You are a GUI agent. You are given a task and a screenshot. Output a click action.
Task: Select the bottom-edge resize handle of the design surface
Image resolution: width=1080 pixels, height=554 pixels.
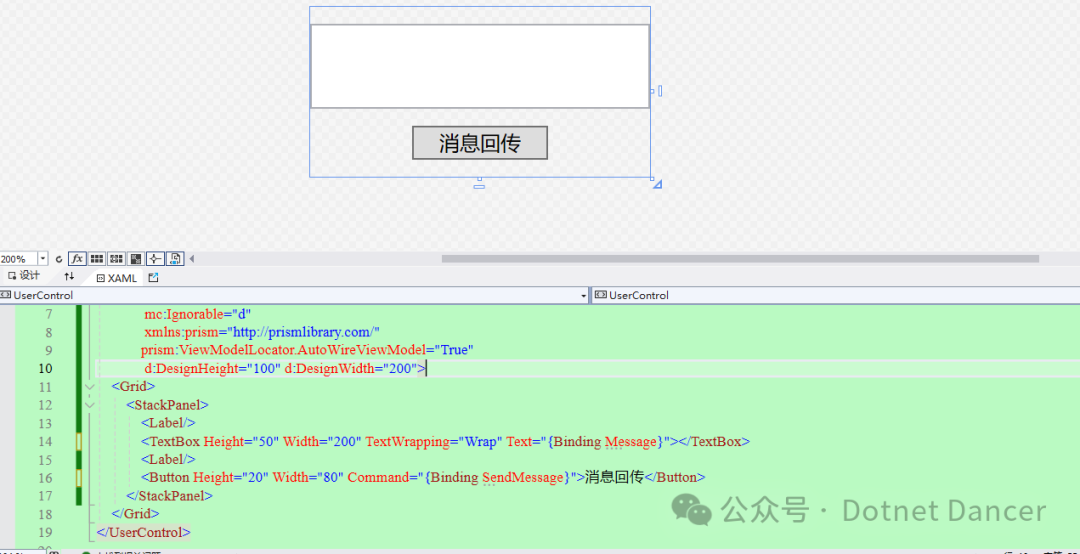point(479,186)
